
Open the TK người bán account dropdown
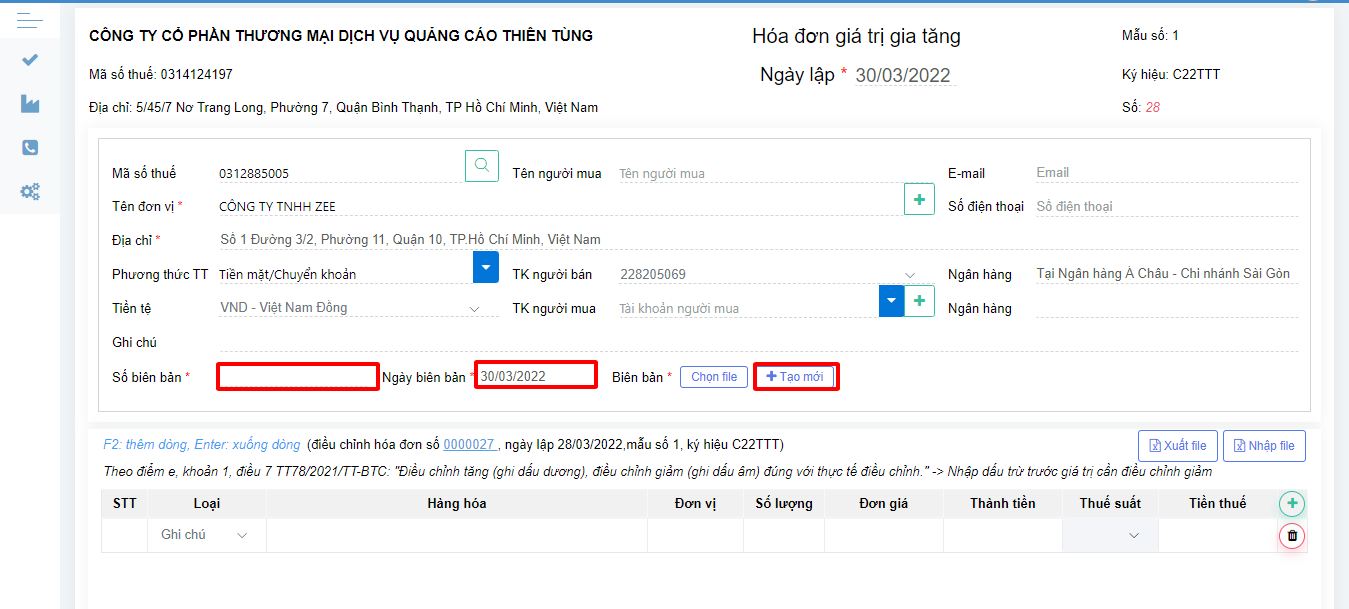click(x=908, y=273)
